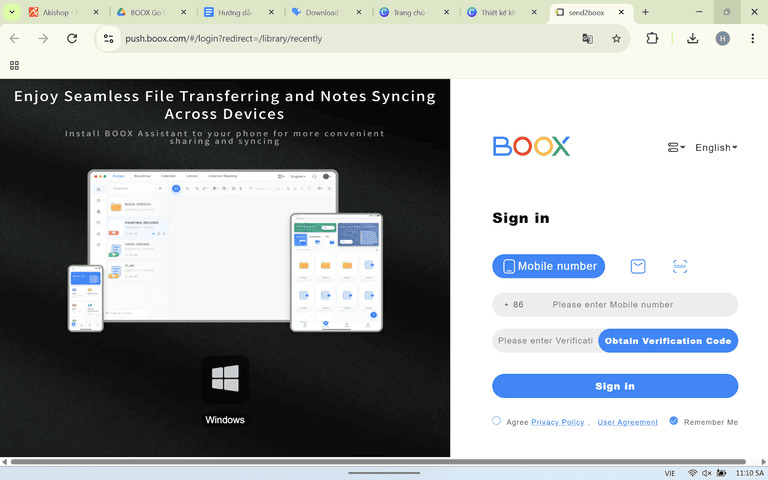Select Mobile number sign-in method

[x=549, y=266]
